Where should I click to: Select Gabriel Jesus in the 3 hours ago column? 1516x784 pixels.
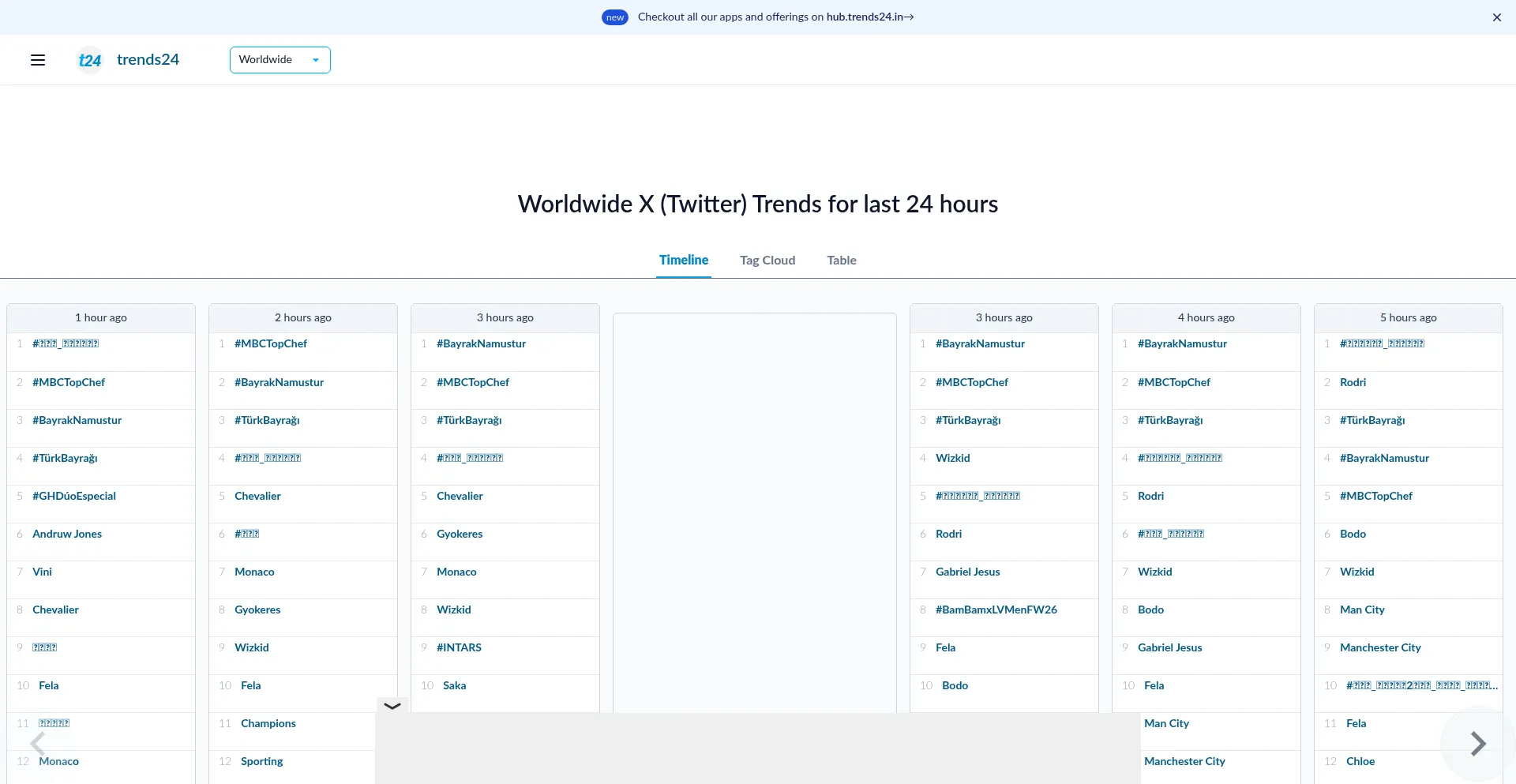[x=967, y=572]
